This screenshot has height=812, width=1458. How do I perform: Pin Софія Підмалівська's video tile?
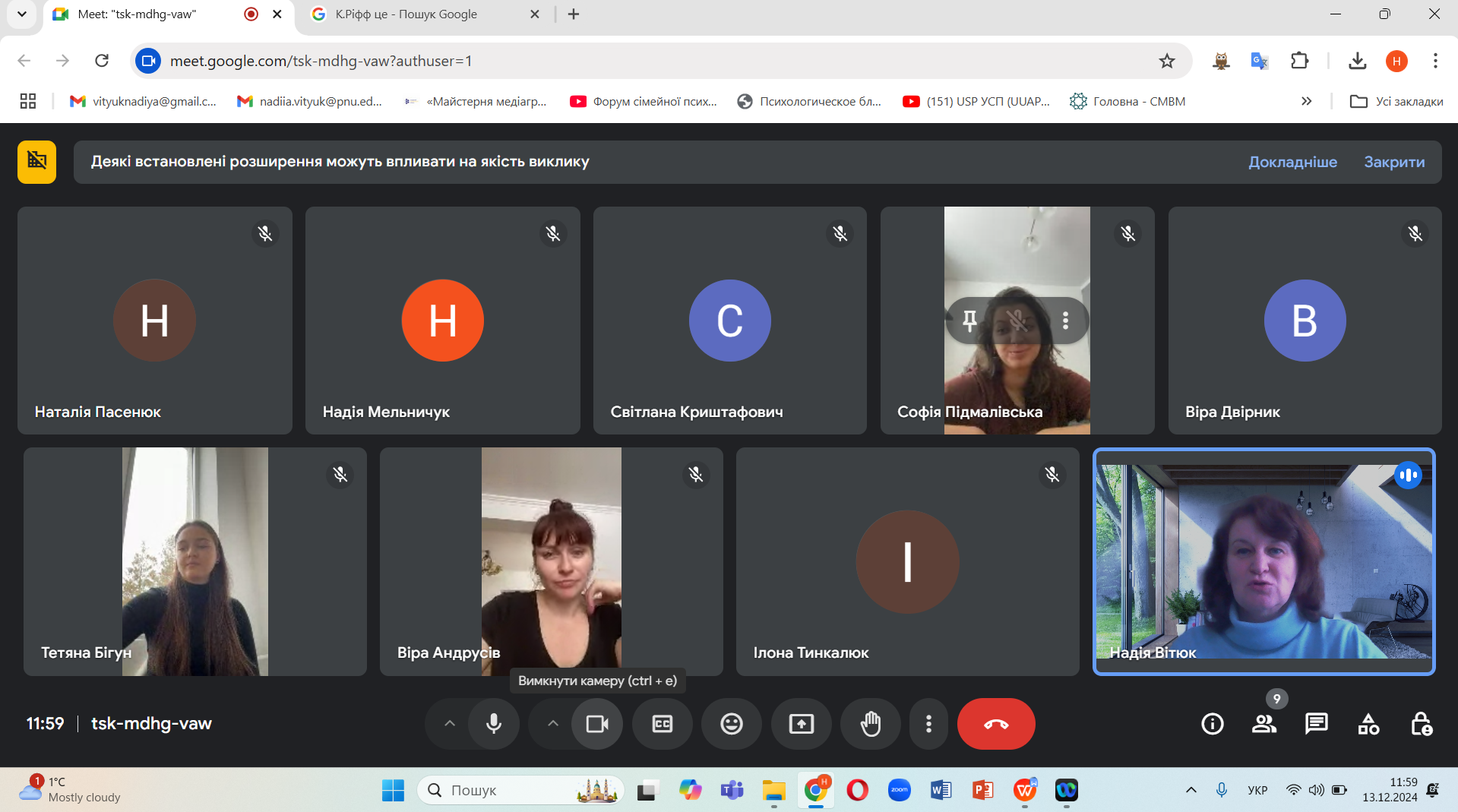click(x=969, y=321)
